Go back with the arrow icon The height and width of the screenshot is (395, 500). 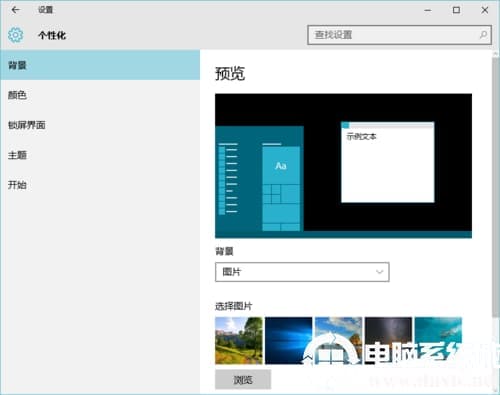(15, 10)
